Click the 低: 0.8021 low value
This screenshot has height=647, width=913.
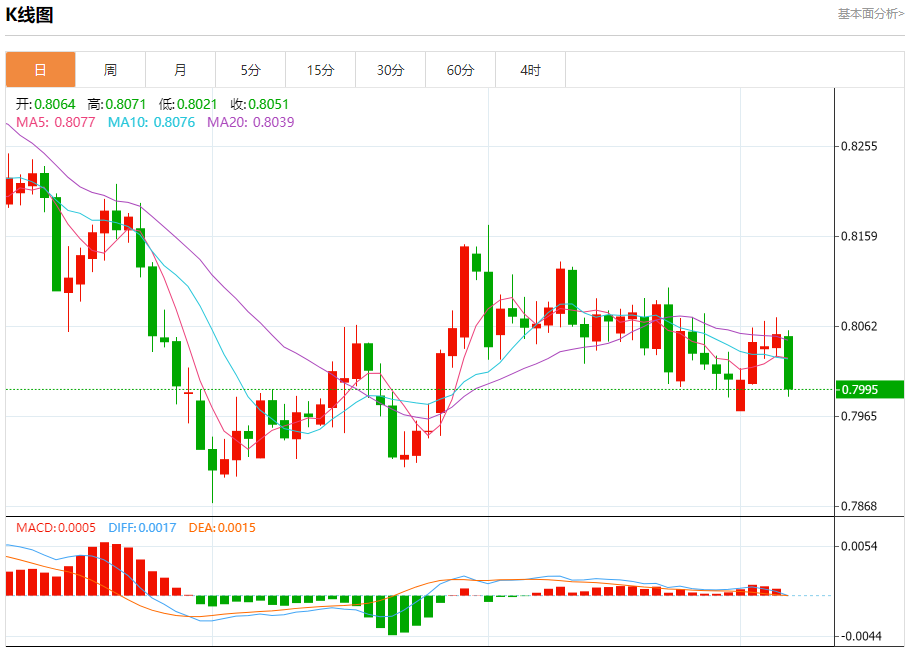187,104
